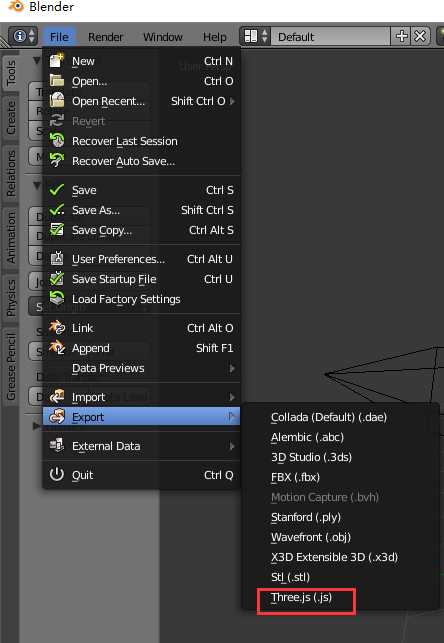Delete the Default screen layout
Screen dimensions: 444x643
(x=420, y=36)
